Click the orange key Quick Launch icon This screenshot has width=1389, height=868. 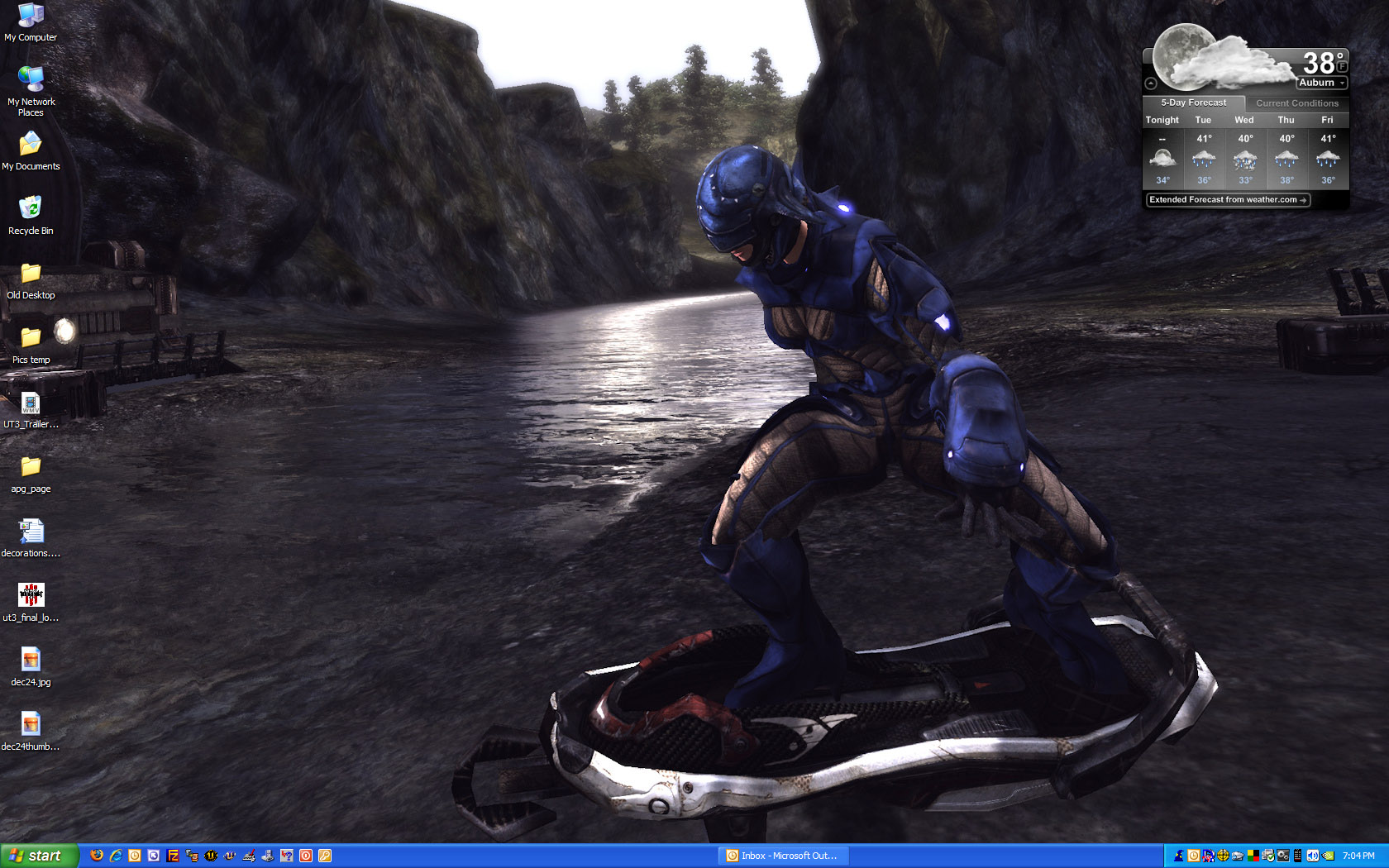pyautogui.click(x=325, y=856)
